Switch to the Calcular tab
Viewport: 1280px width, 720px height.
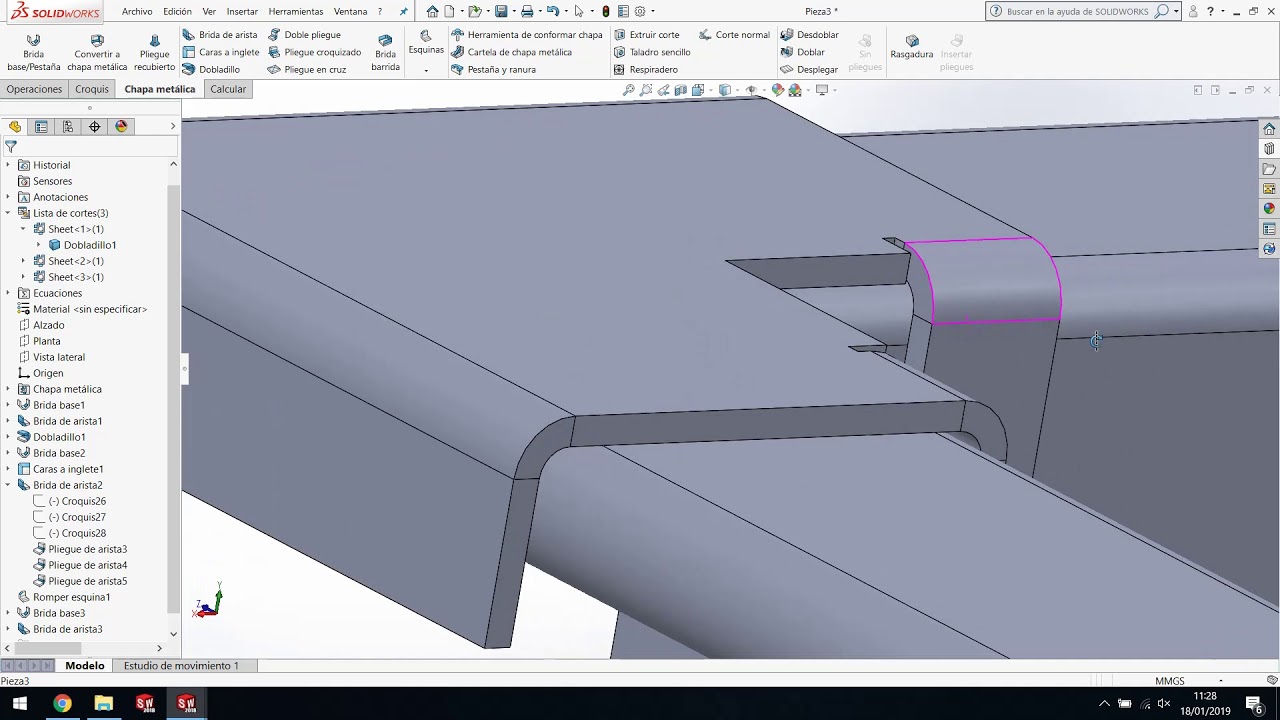click(228, 89)
